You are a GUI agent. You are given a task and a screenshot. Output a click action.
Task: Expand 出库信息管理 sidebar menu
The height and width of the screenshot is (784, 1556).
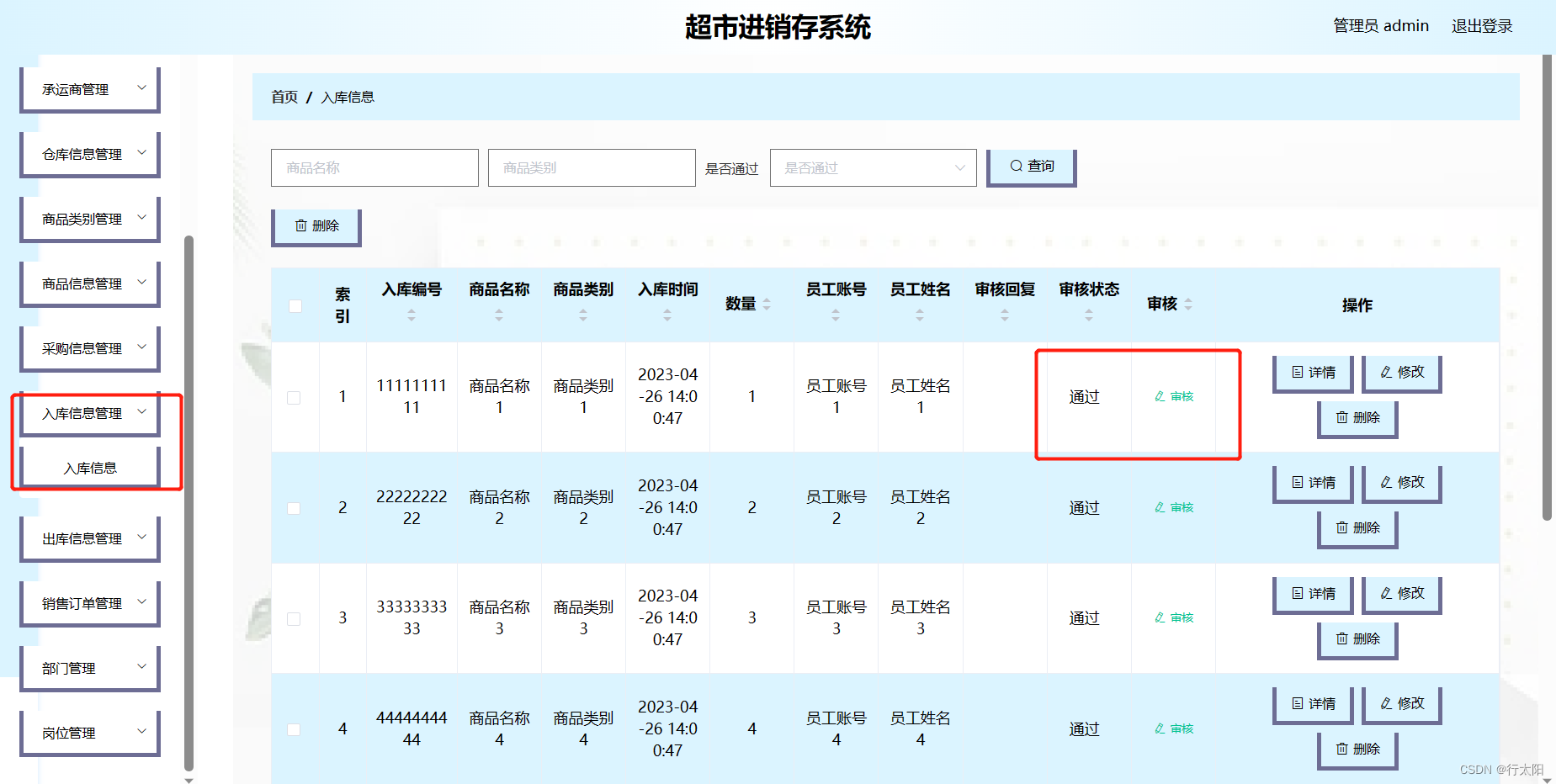pos(90,538)
